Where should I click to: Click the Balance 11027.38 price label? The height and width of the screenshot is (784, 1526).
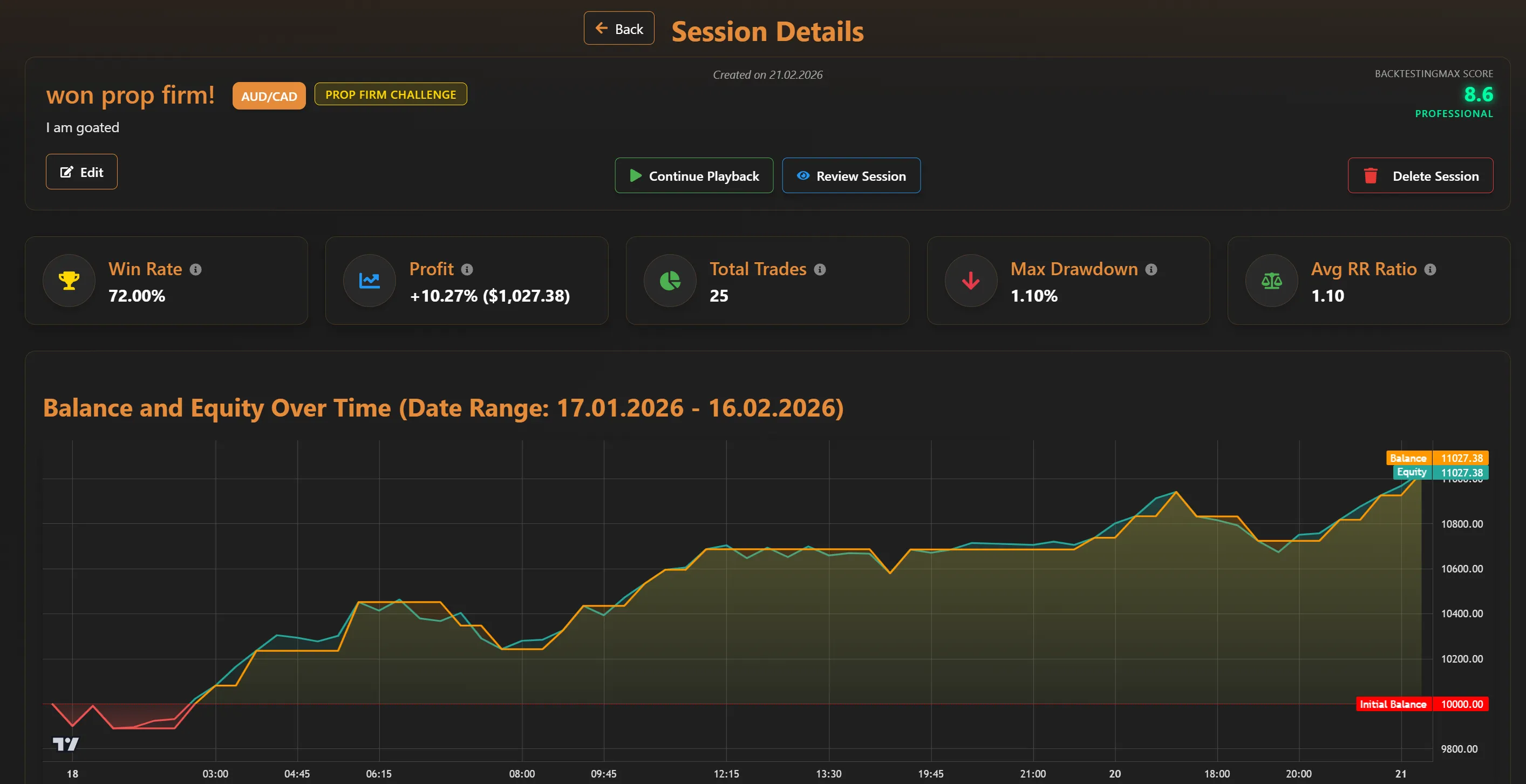(x=1437, y=458)
